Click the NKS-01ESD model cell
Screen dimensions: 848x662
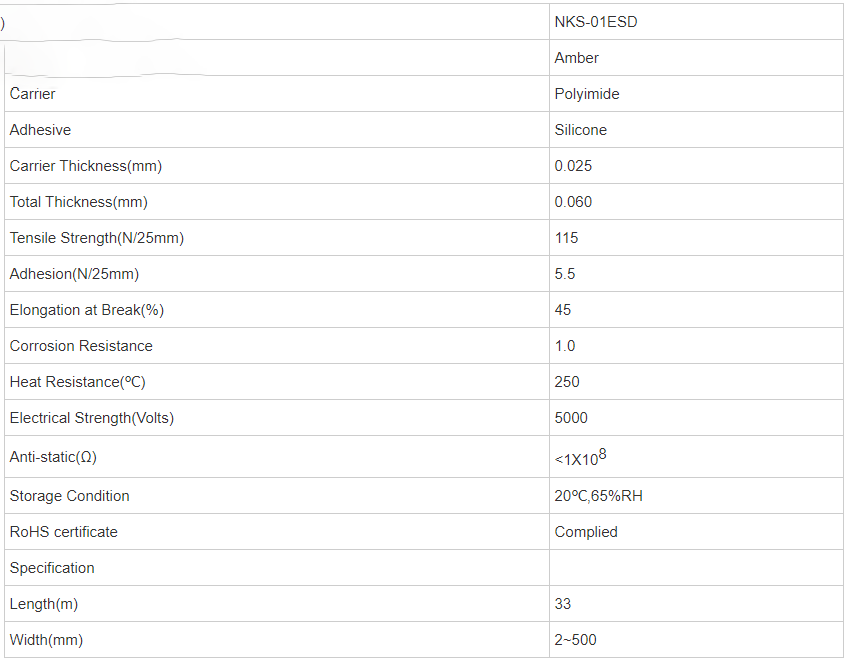[696, 22]
